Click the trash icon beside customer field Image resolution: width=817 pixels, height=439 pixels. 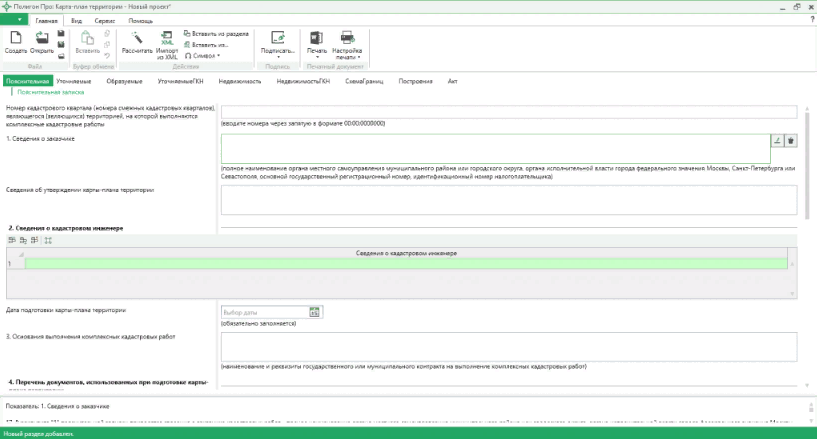(x=790, y=142)
